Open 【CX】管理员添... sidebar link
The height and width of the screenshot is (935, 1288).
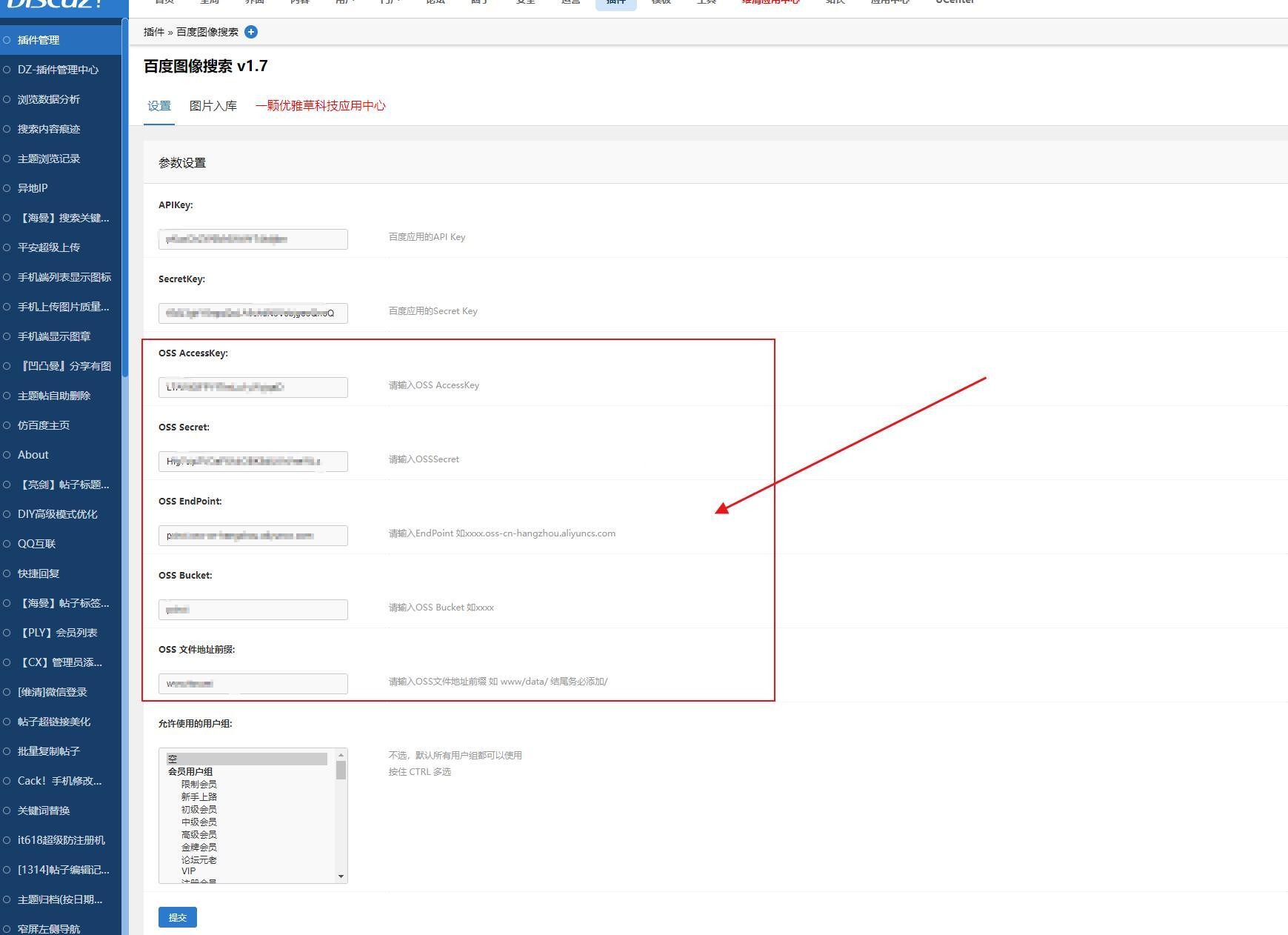pos(61,662)
